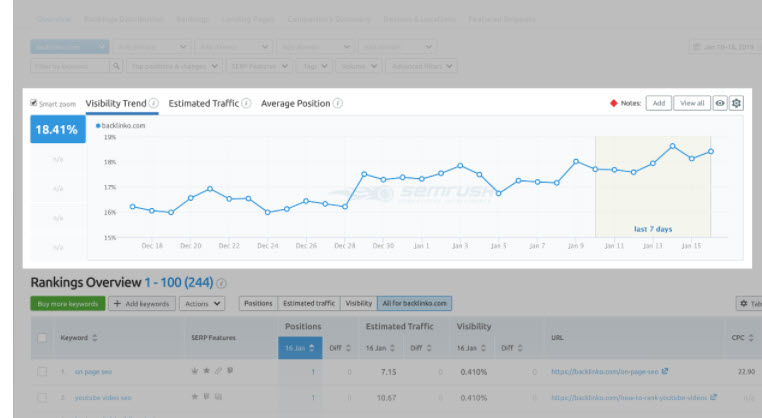Sort table by Keyword column arrows

(95, 337)
